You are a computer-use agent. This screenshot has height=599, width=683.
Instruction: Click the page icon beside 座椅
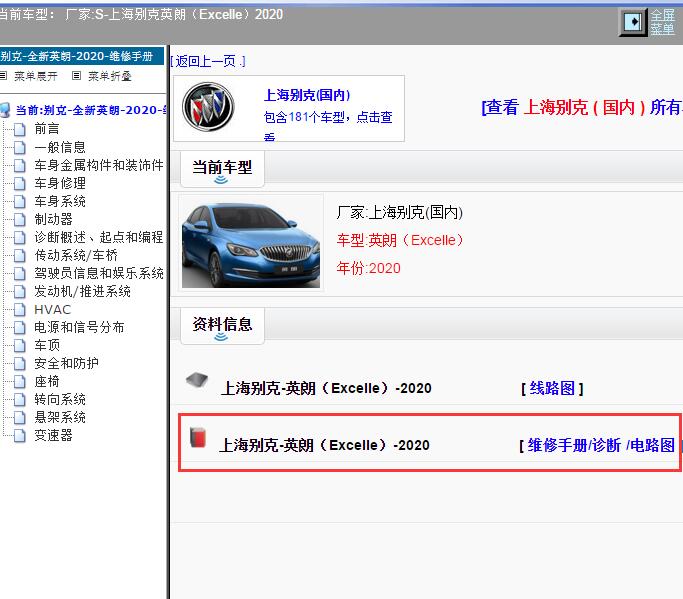click(x=20, y=382)
